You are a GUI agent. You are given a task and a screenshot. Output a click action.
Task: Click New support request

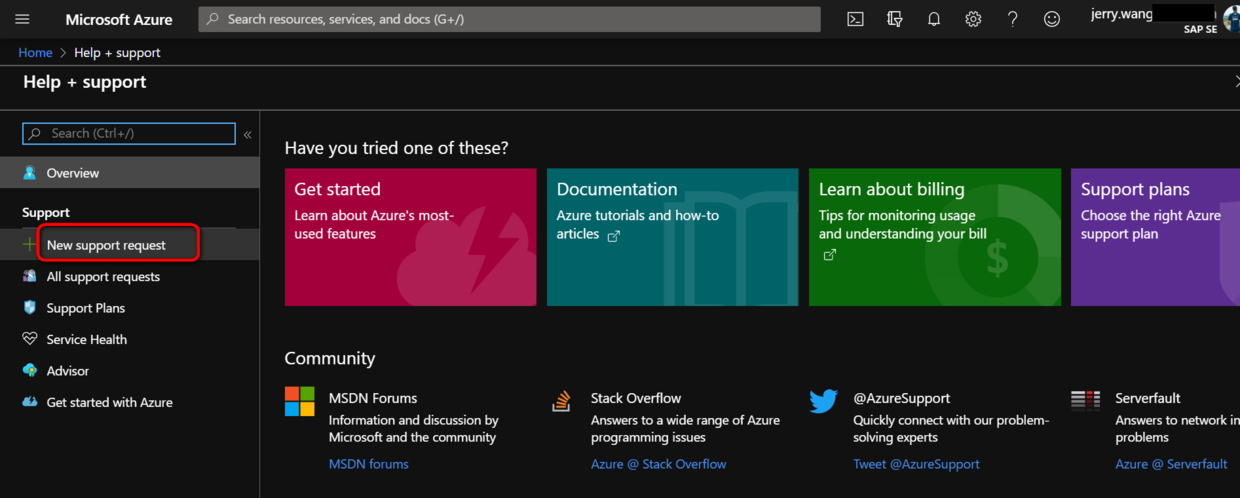pos(106,245)
